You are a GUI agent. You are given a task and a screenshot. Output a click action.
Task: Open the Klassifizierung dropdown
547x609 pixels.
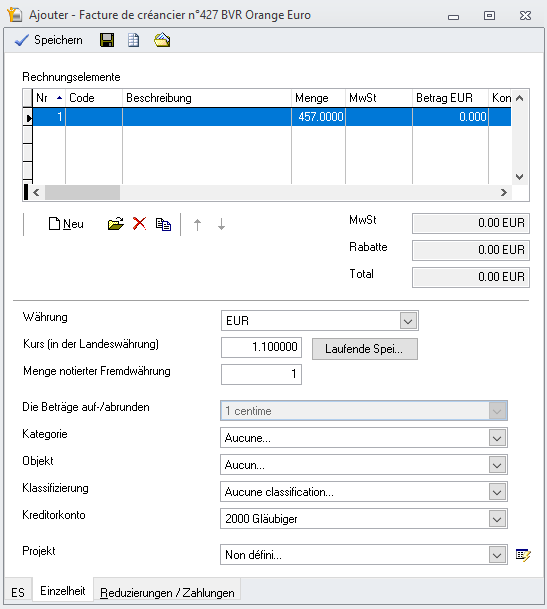[x=497, y=492]
